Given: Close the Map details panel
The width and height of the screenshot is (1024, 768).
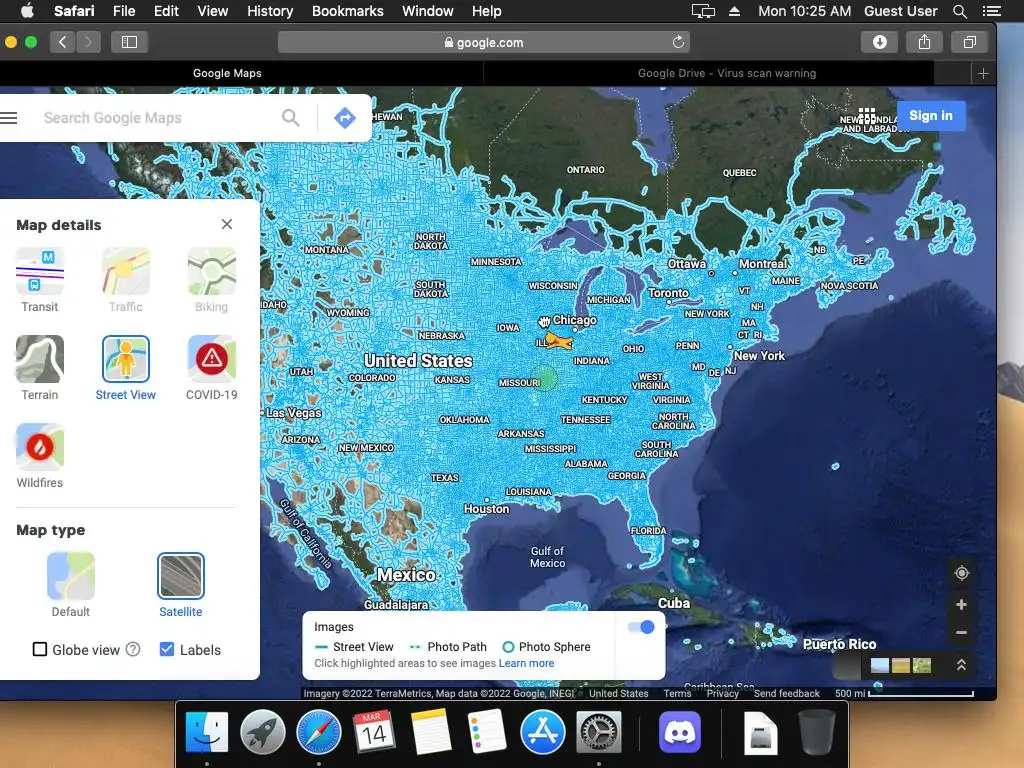Looking at the screenshot, I should pyautogui.click(x=227, y=224).
